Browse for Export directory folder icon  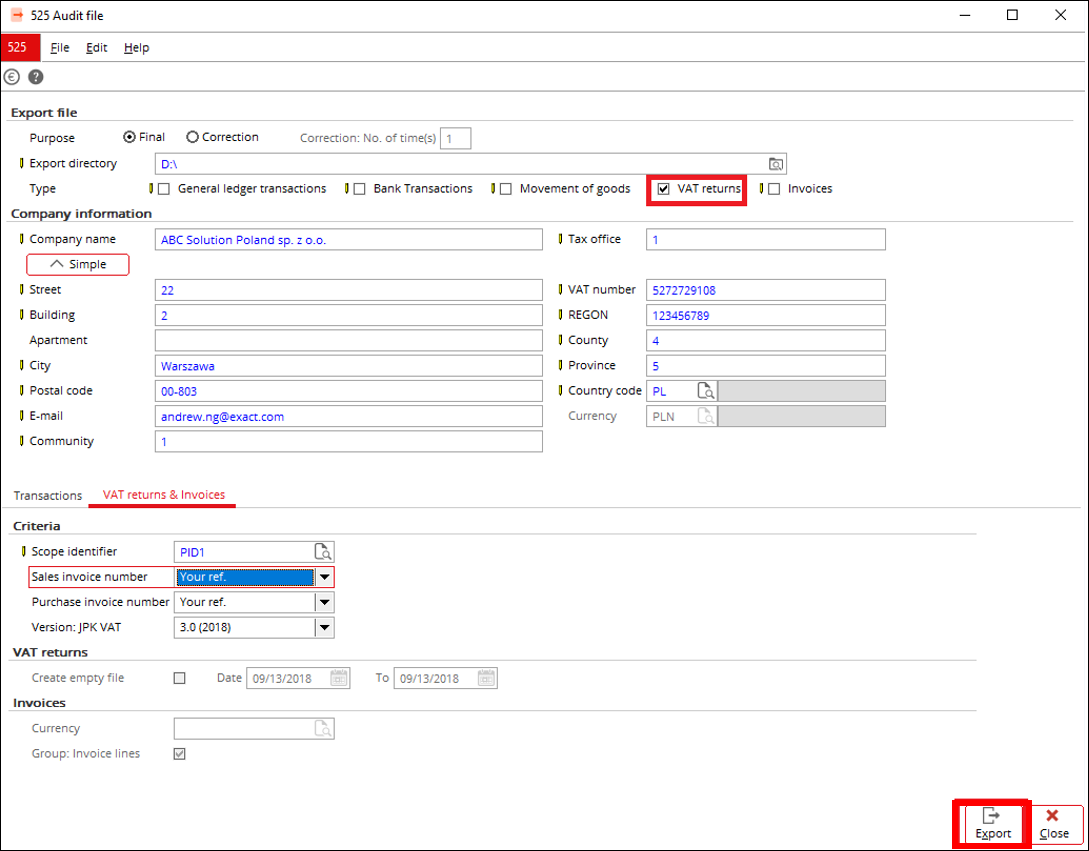[x=776, y=164]
